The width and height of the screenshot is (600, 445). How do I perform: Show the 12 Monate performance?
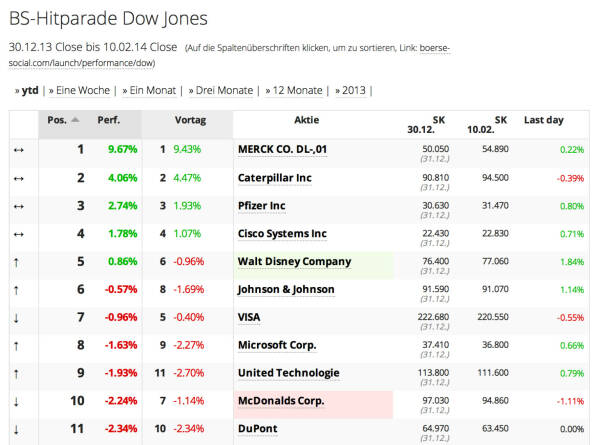(x=296, y=90)
